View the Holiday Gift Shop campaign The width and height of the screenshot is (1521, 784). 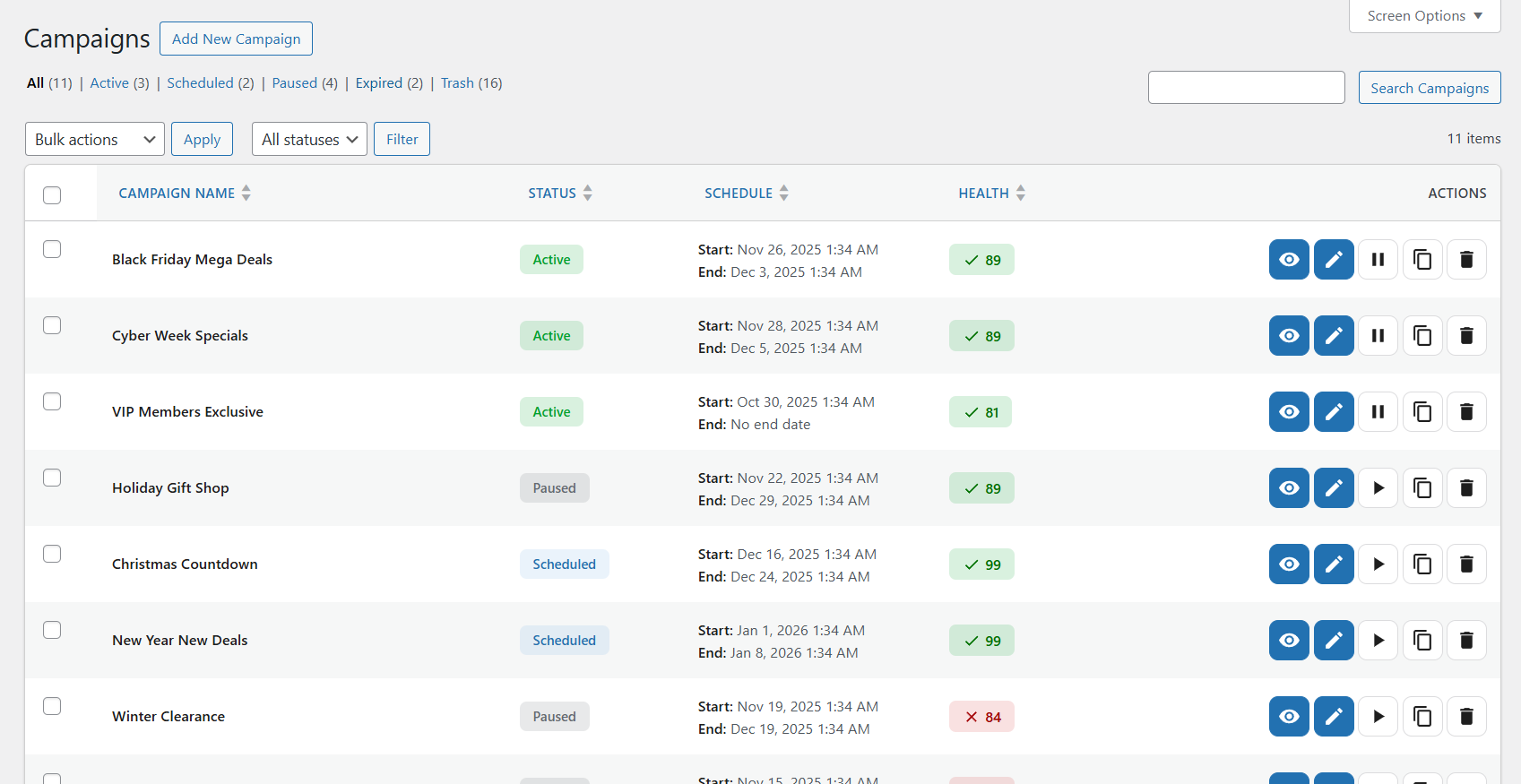pos(1289,488)
